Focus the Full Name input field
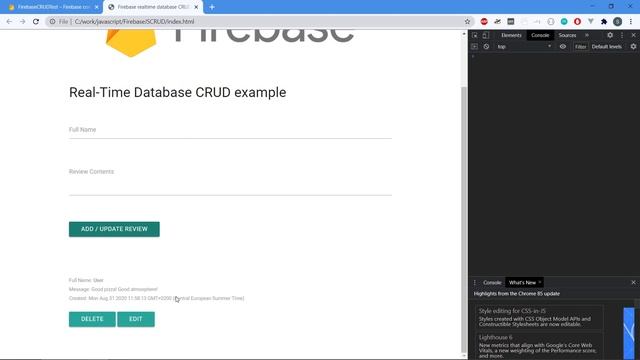 (230, 130)
